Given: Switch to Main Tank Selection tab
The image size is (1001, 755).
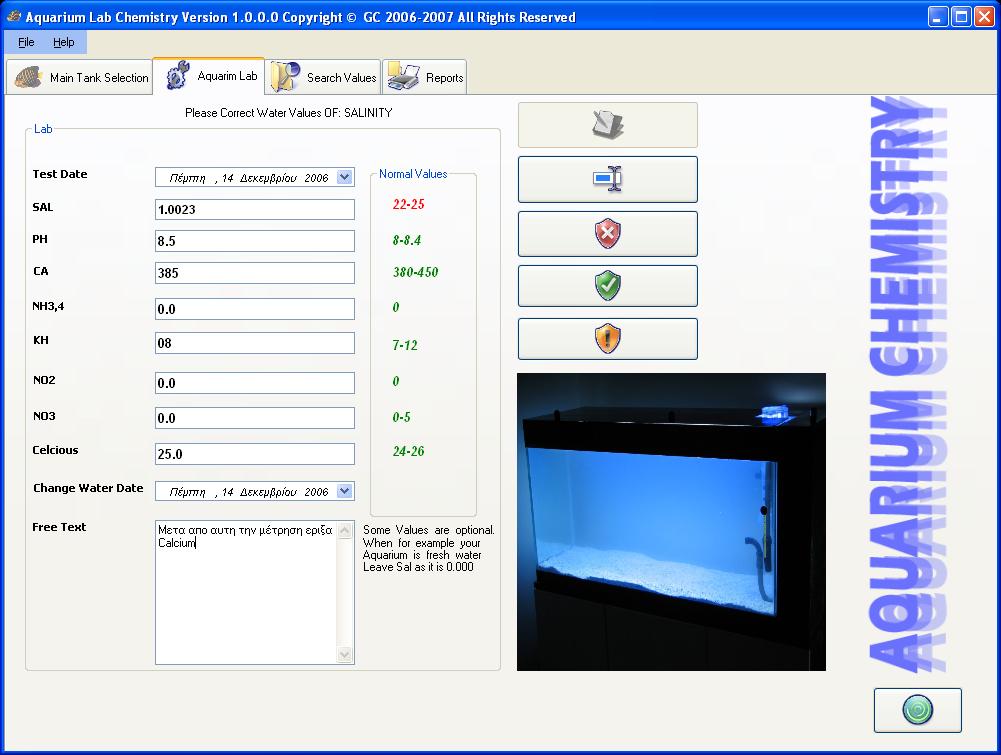Looking at the screenshot, I should [x=80, y=77].
